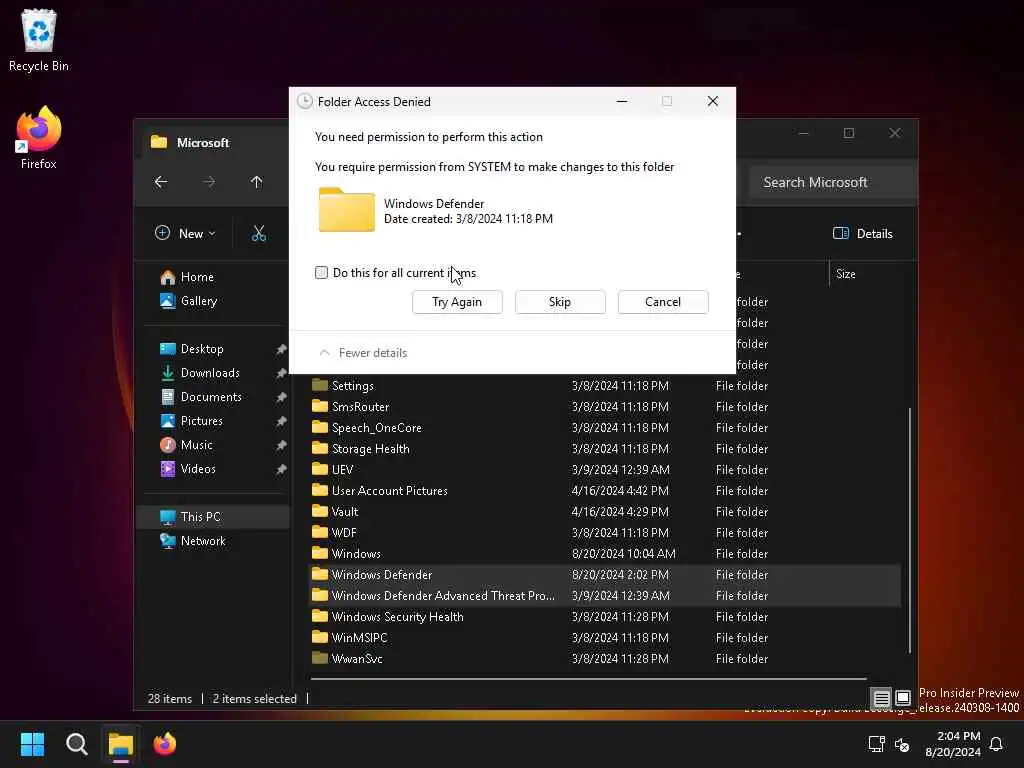Click the Cancel button in dialog
The image size is (1024, 768).
pyautogui.click(x=663, y=302)
